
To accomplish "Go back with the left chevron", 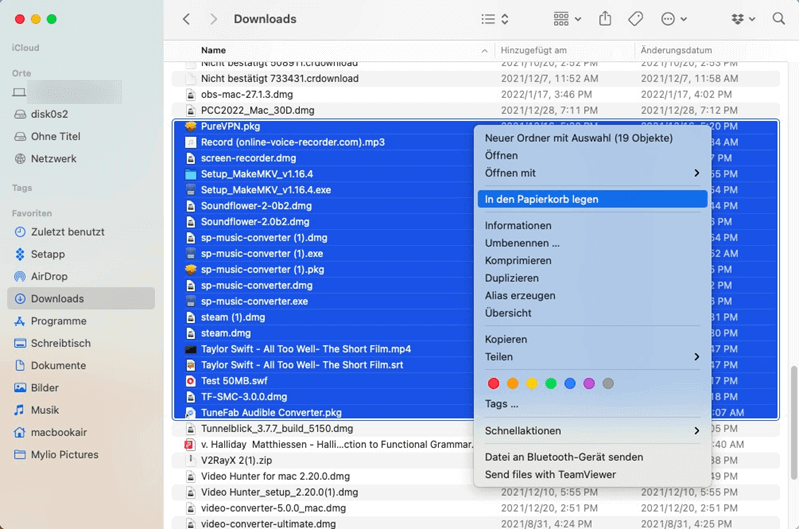I will point(187,19).
